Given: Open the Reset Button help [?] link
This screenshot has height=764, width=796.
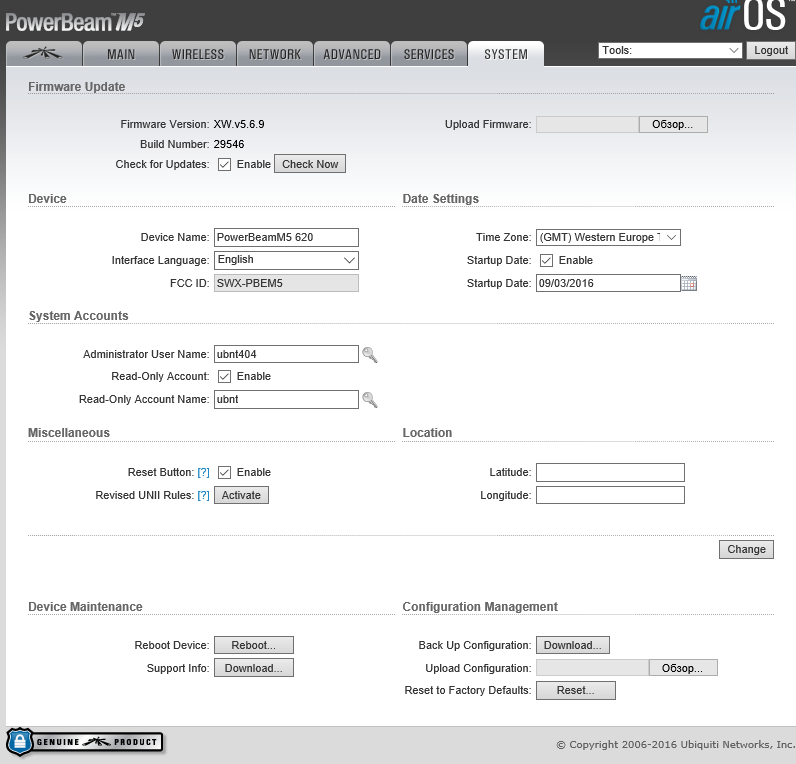Looking at the screenshot, I should [x=204, y=473].
